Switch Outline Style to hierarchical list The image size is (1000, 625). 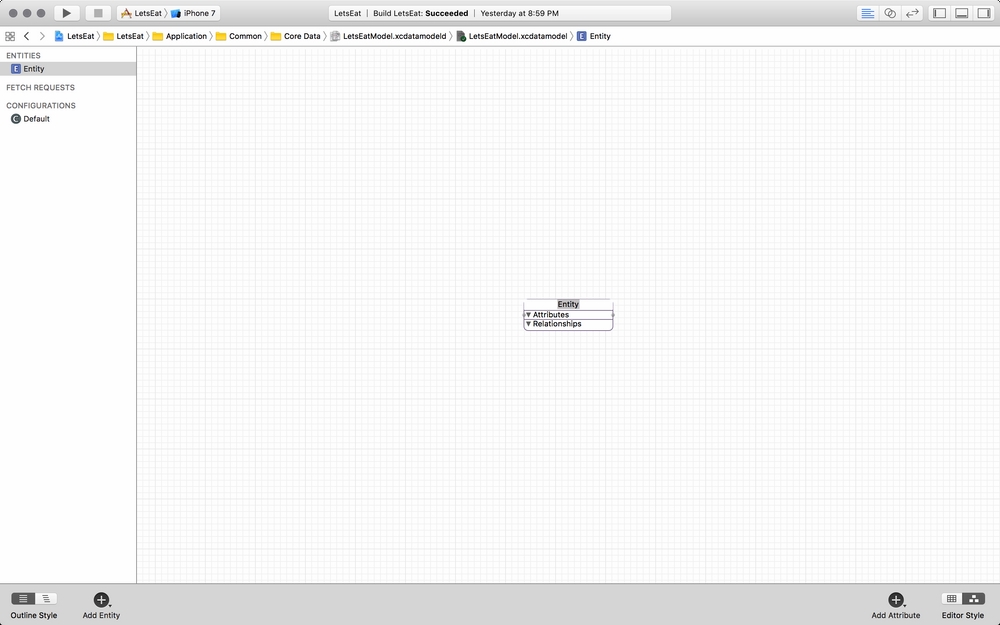46,599
